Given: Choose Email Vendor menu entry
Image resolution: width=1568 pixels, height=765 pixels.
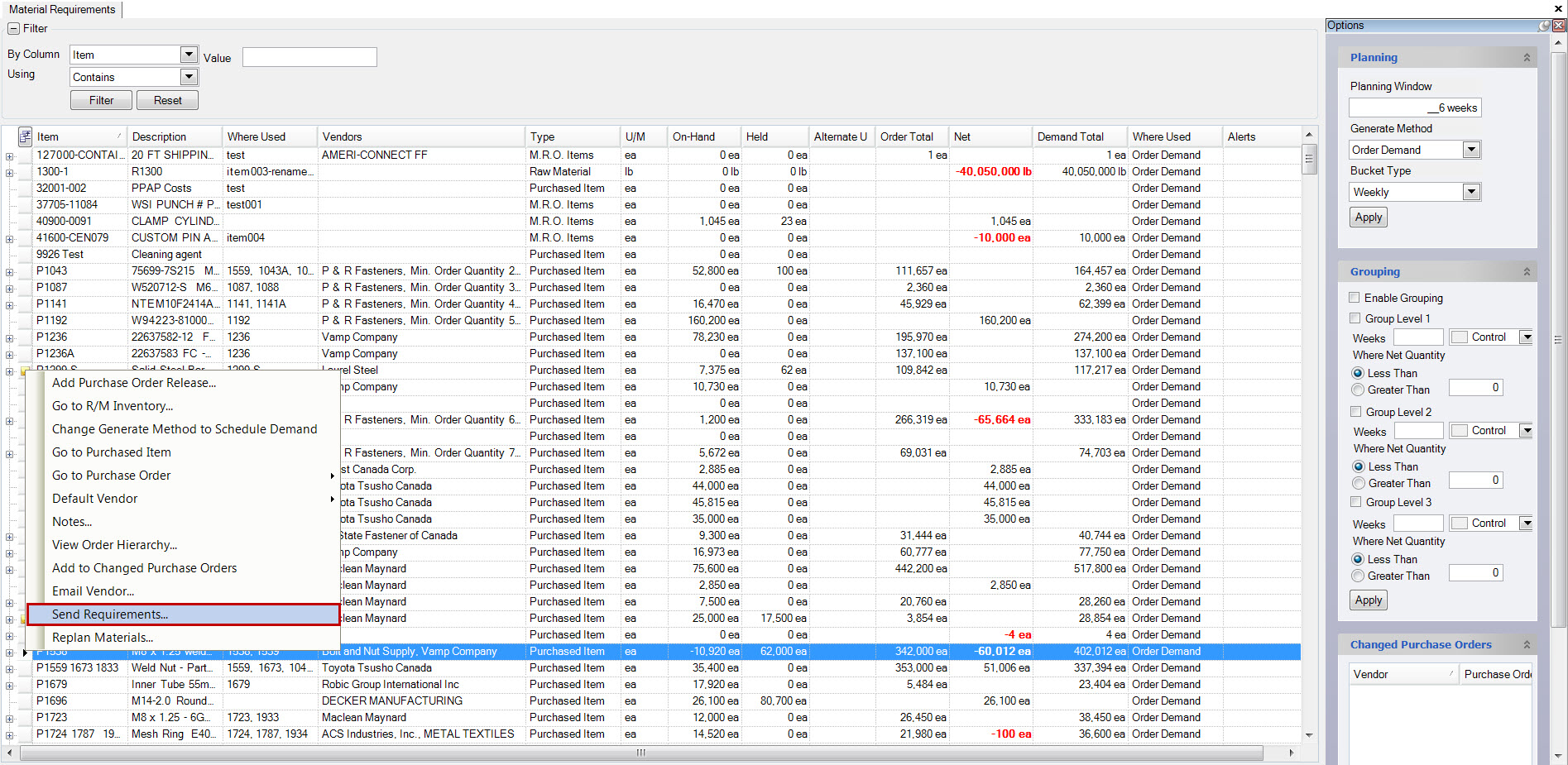Looking at the screenshot, I should (183, 591).
